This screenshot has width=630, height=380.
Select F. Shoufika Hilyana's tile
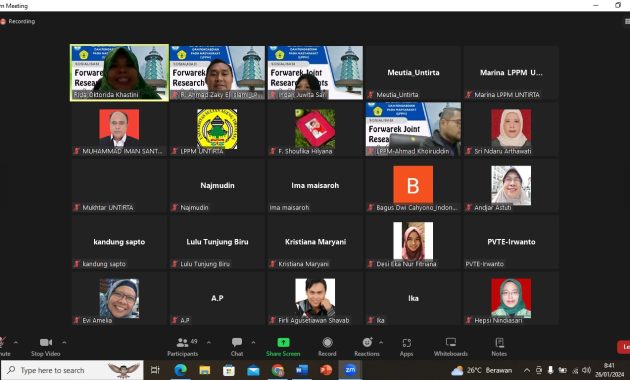click(x=315, y=129)
